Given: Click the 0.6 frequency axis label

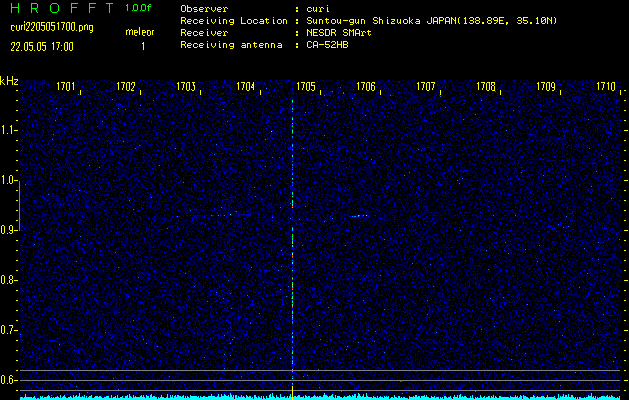Looking at the screenshot, I should [x=9, y=379].
